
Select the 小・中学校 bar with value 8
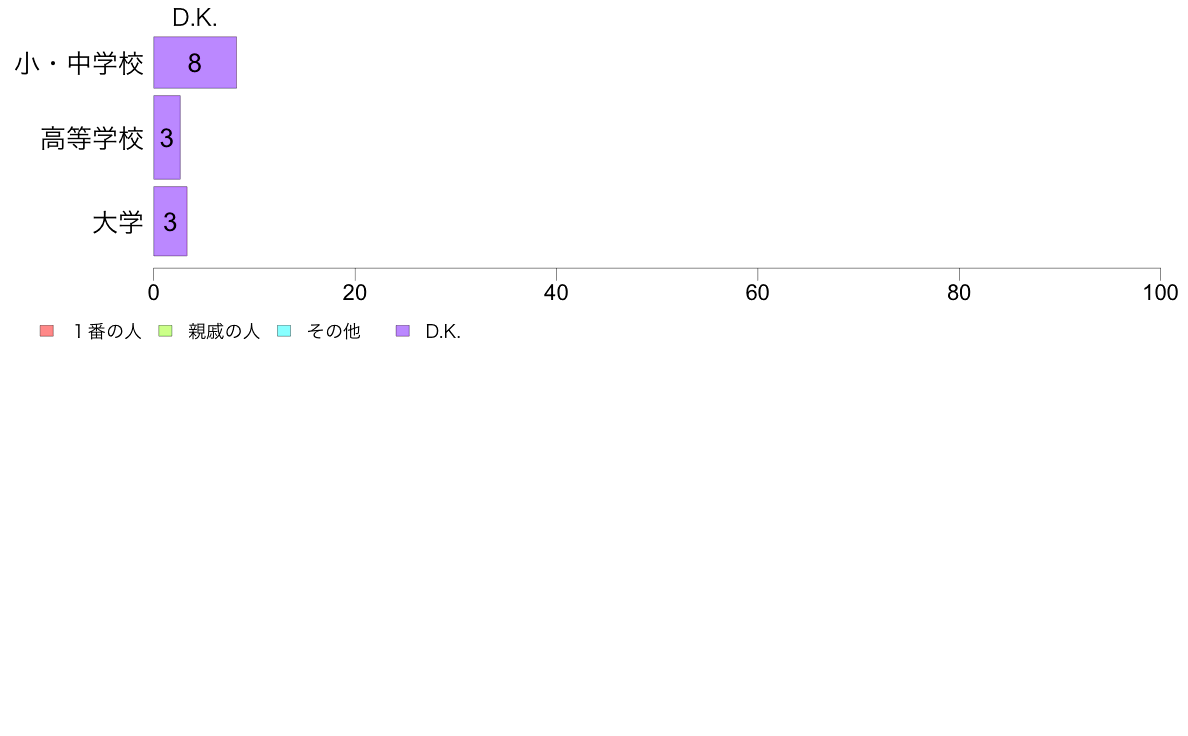(x=195, y=62)
